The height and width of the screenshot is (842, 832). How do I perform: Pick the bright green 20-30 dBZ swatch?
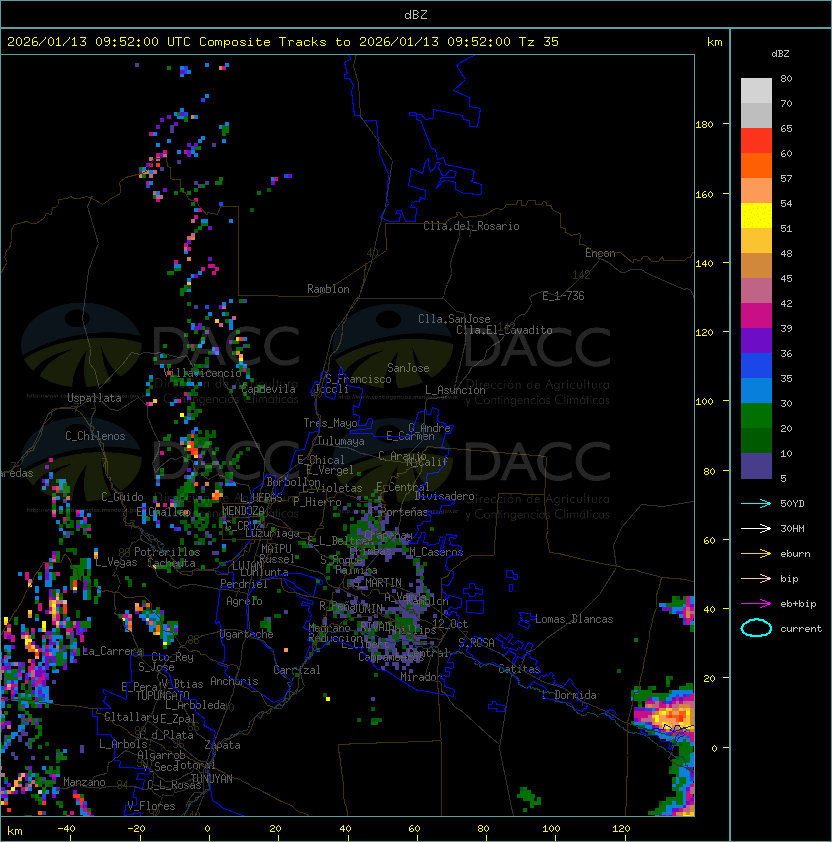(756, 416)
